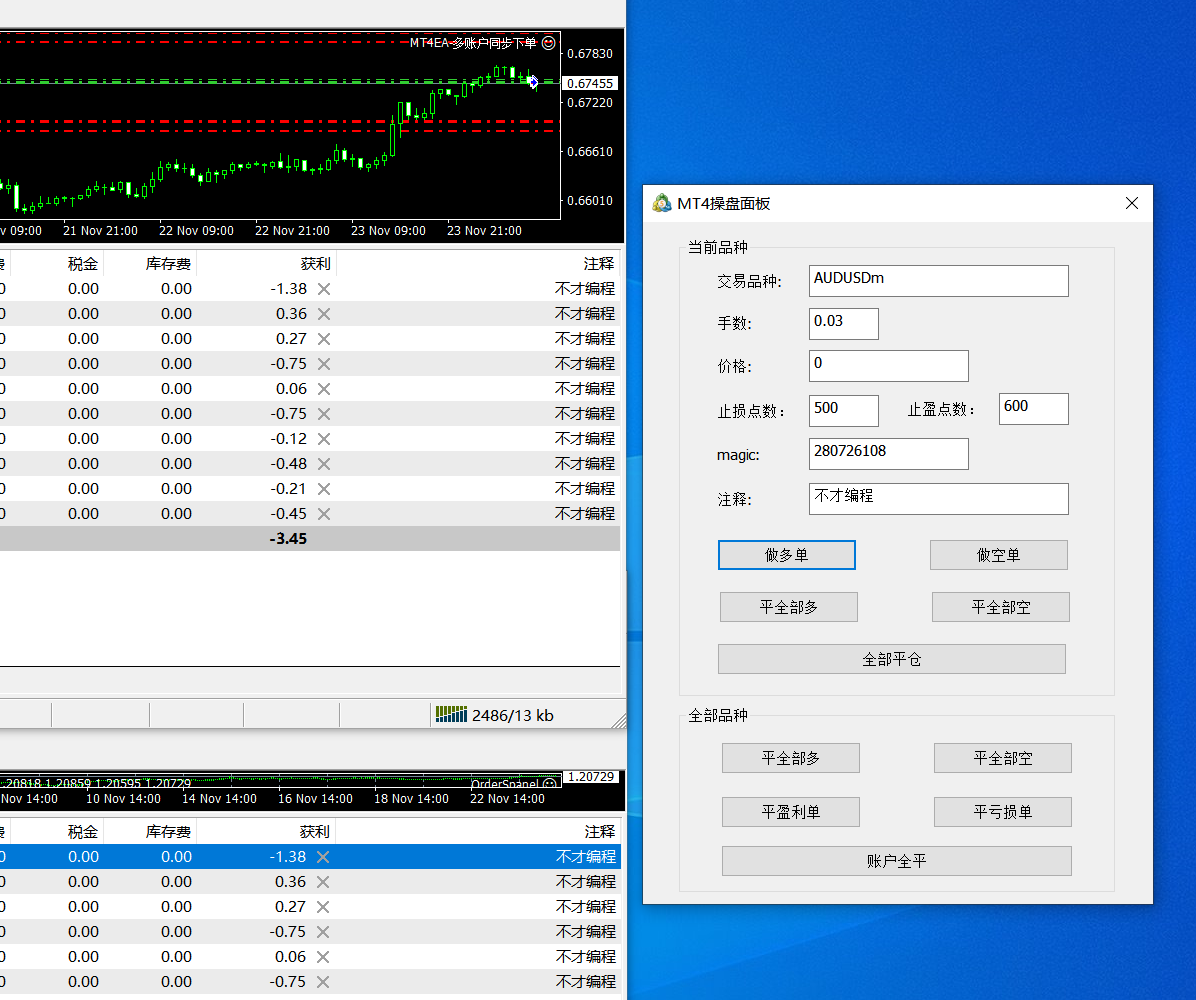Image resolution: width=1196 pixels, height=1000 pixels.
Task: Focus the 注释 comment field
Action: click(x=938, y=499)
